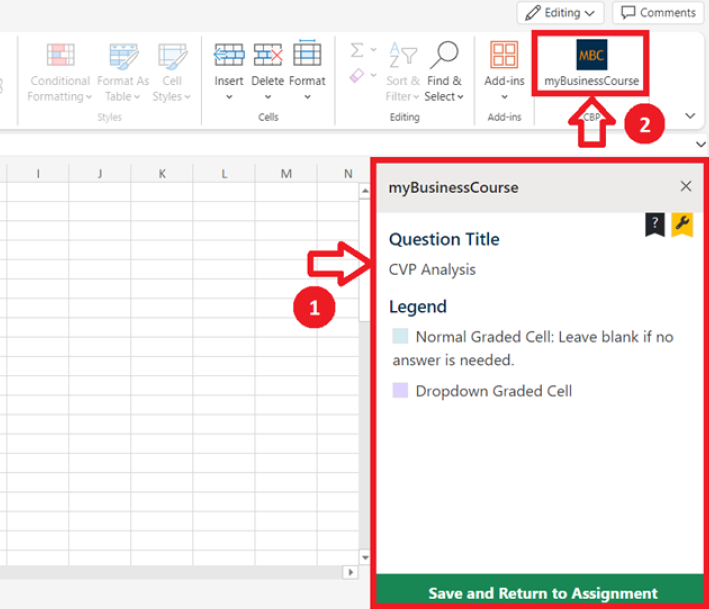Expand the AutoSum dropdown arrow
709x609 pixels.
(373, 50)
